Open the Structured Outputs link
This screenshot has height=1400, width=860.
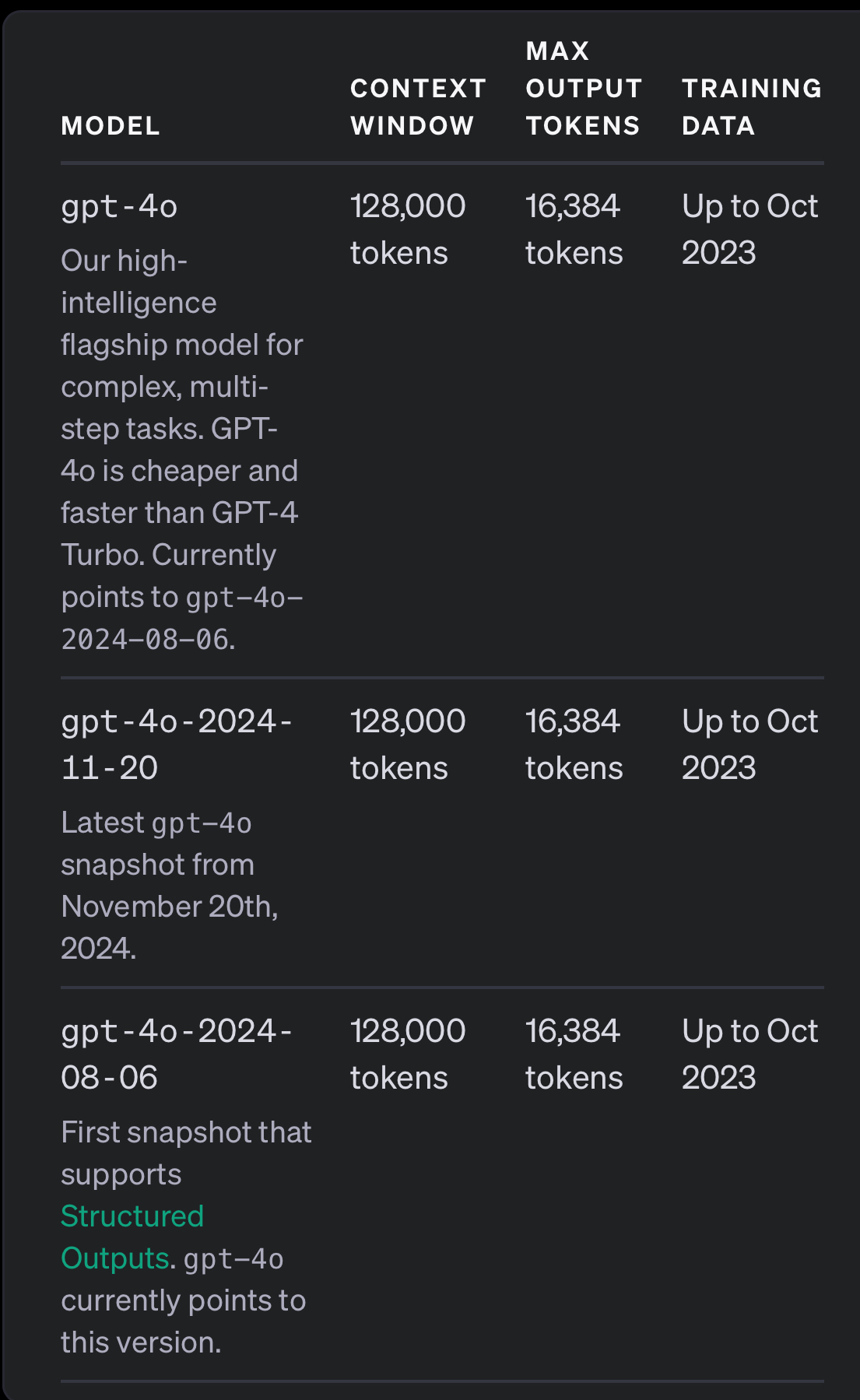click(132, 1237)
